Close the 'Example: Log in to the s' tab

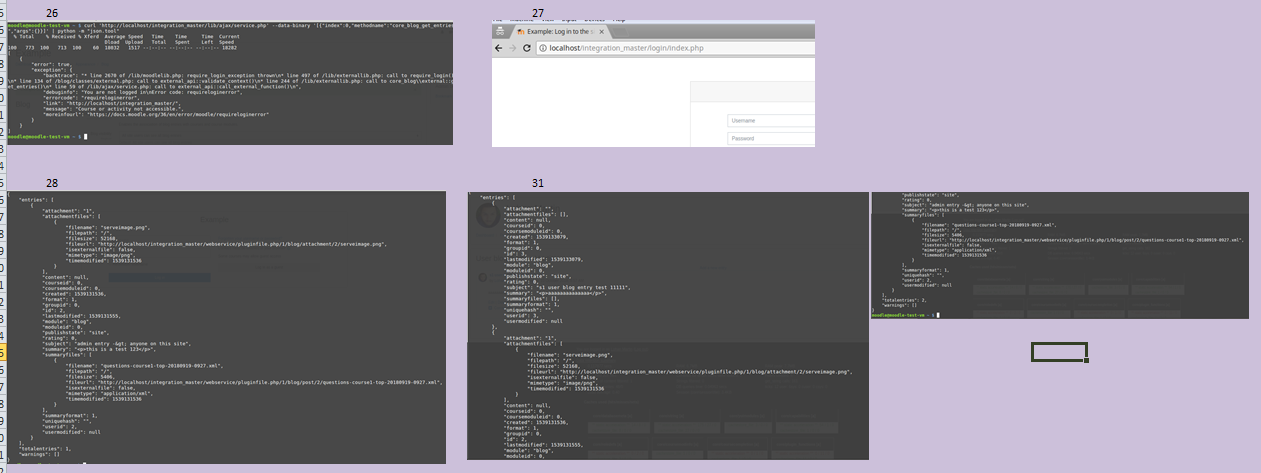click(602, 32)
